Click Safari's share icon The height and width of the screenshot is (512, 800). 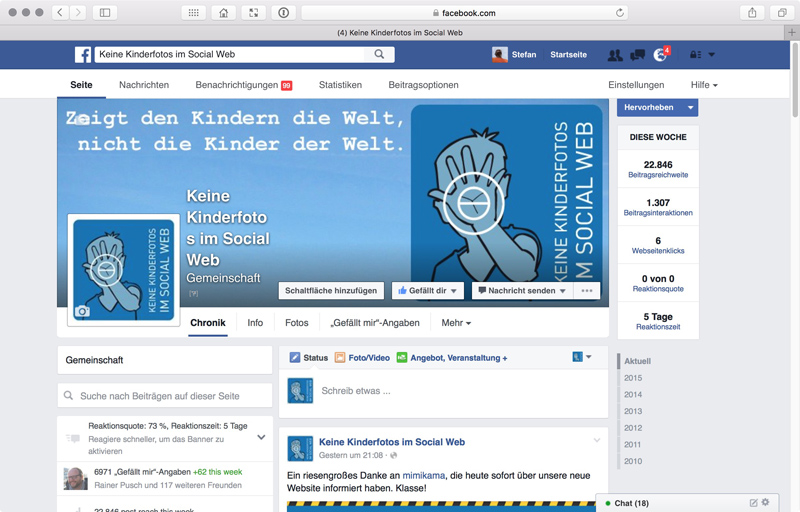(x=752, y=13)
